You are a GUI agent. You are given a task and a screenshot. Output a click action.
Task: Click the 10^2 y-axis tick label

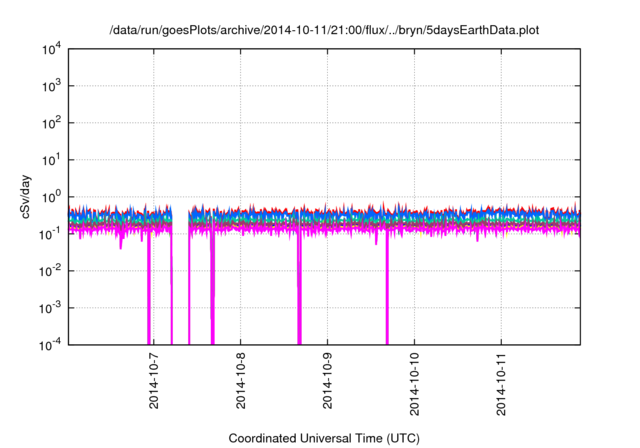(51, 123)
